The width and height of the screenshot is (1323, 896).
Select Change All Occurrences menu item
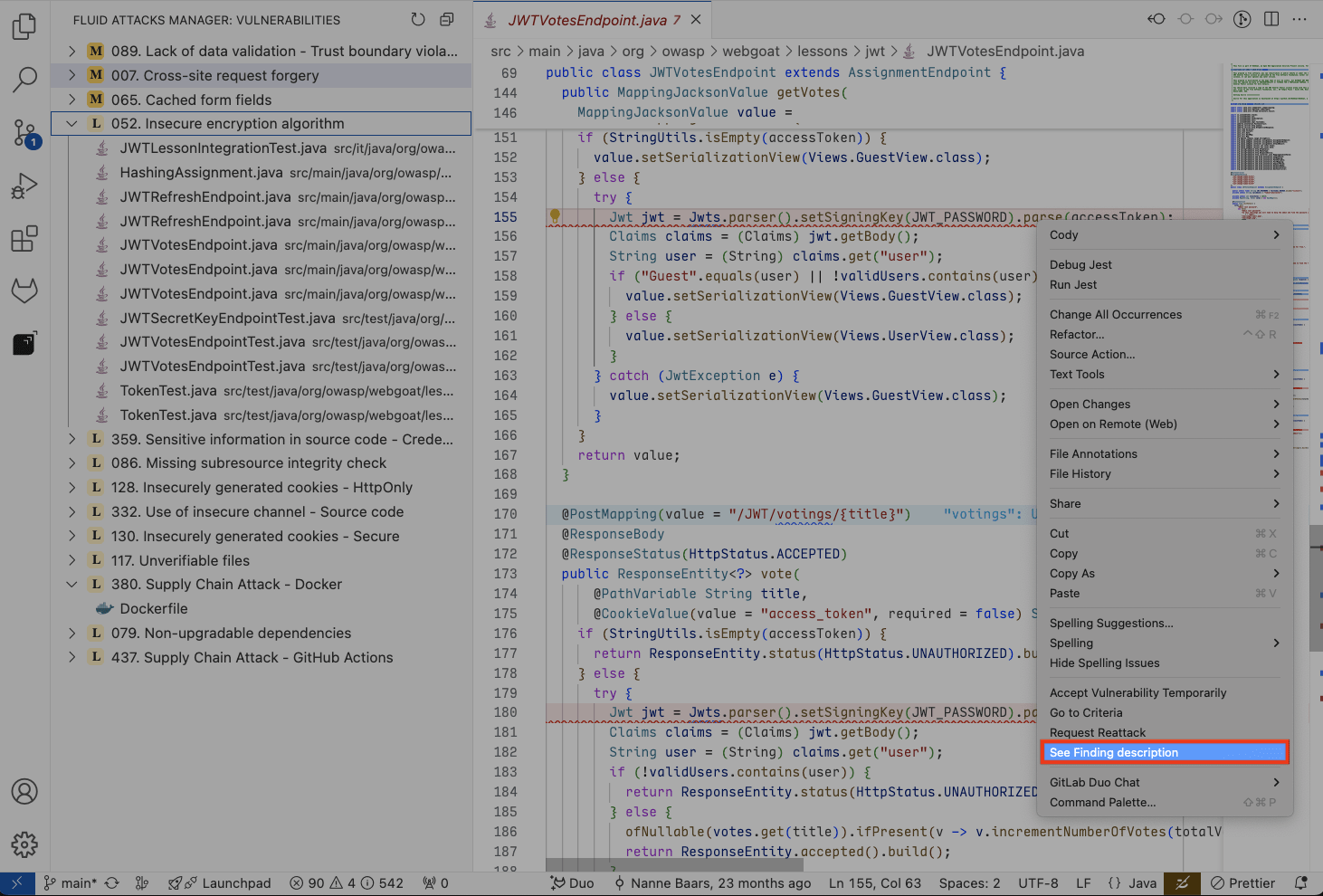point(1165,315)
